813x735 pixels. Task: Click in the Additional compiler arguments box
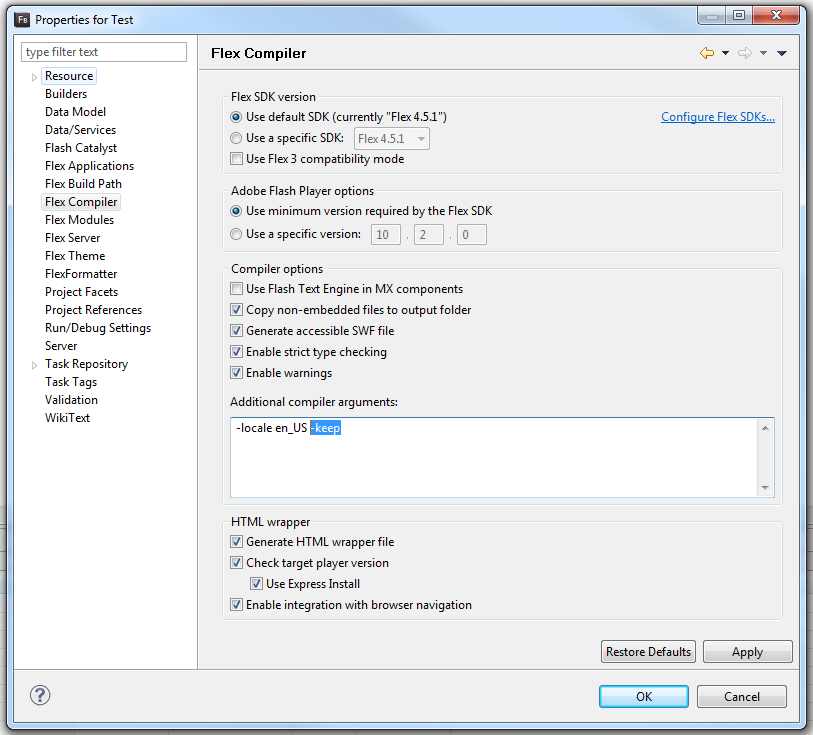(493, 457)
